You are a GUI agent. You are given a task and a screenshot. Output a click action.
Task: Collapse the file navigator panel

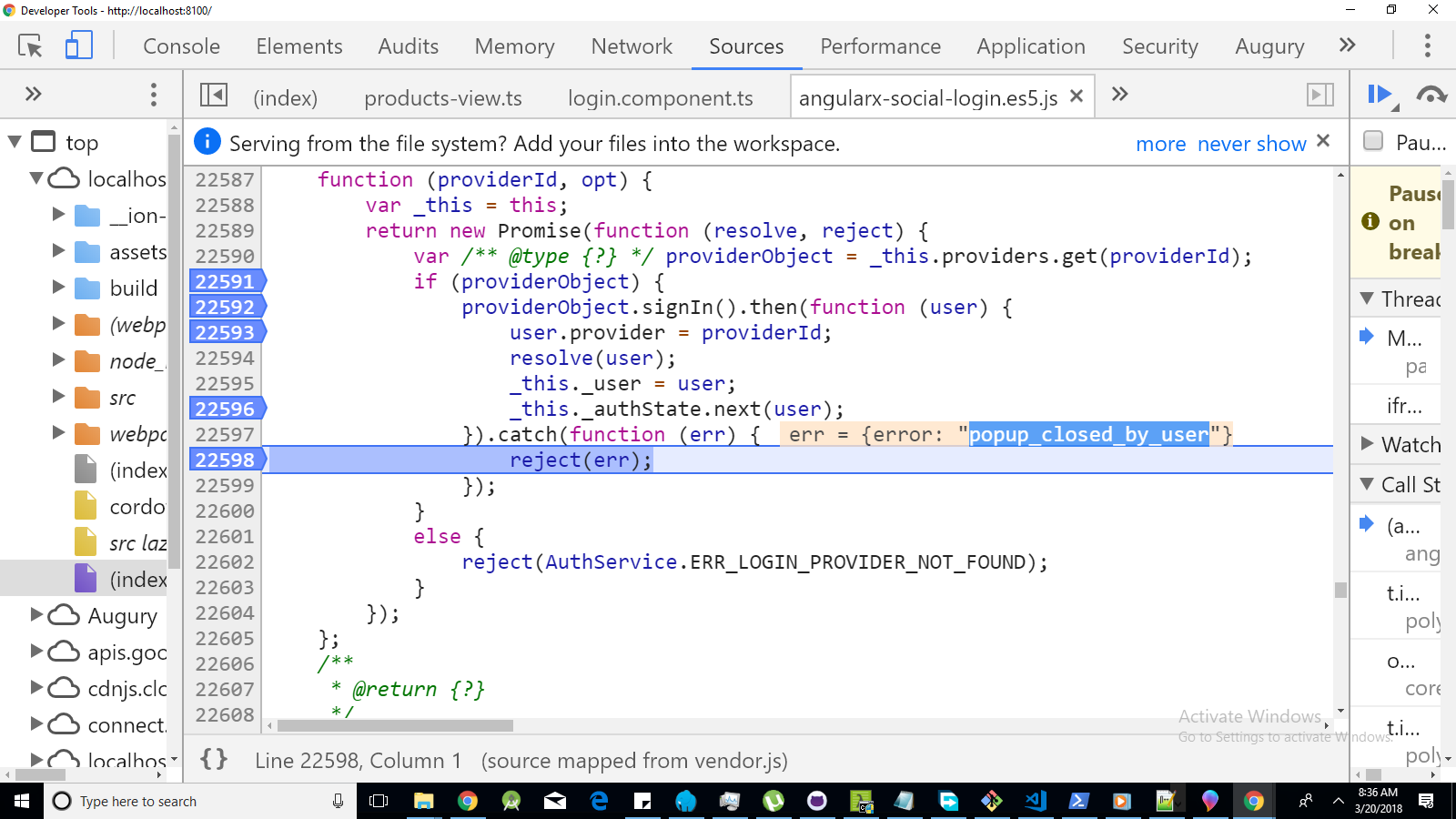pos(216,96)
